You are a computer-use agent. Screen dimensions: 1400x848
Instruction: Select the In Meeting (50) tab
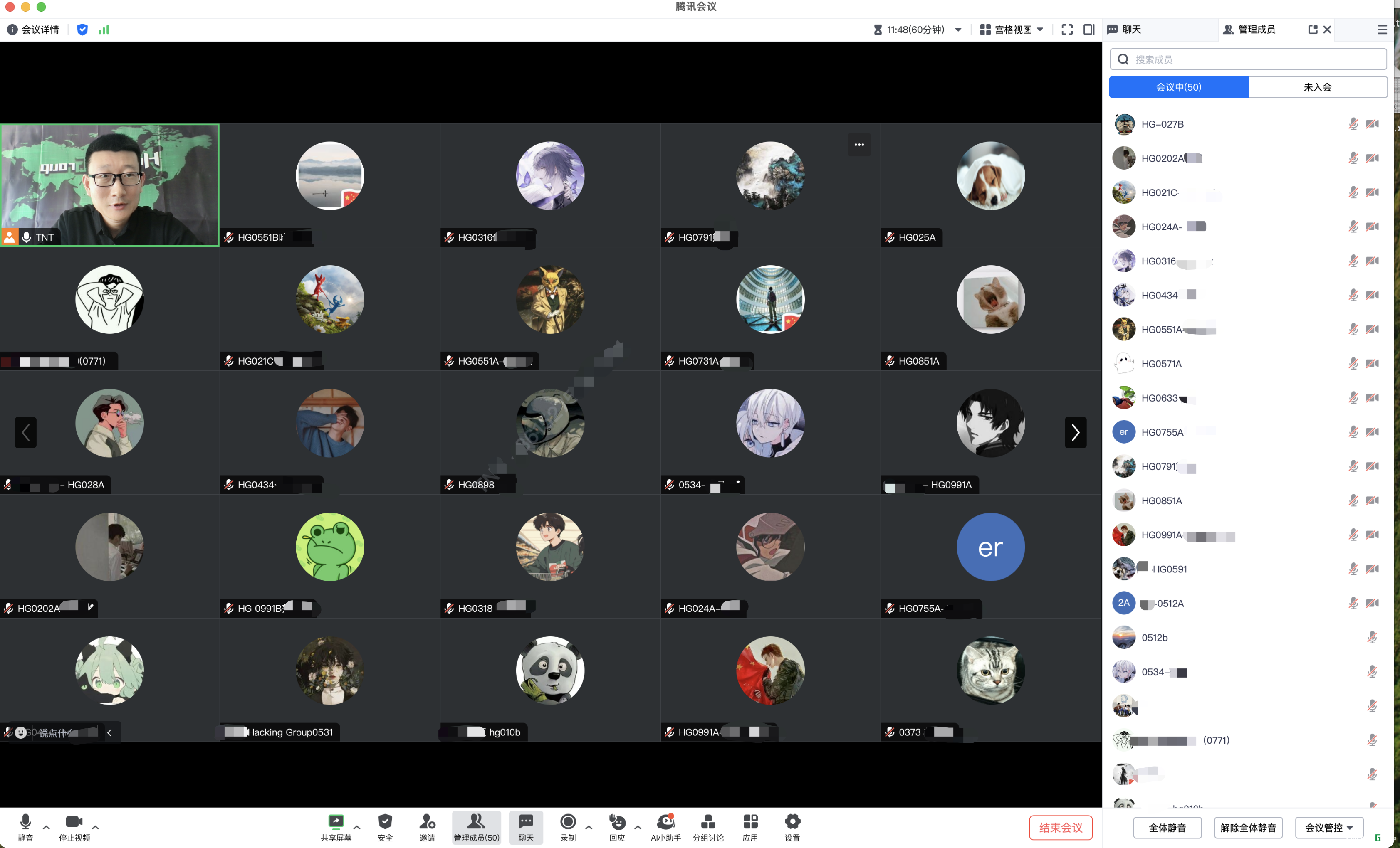point(1178,87)
